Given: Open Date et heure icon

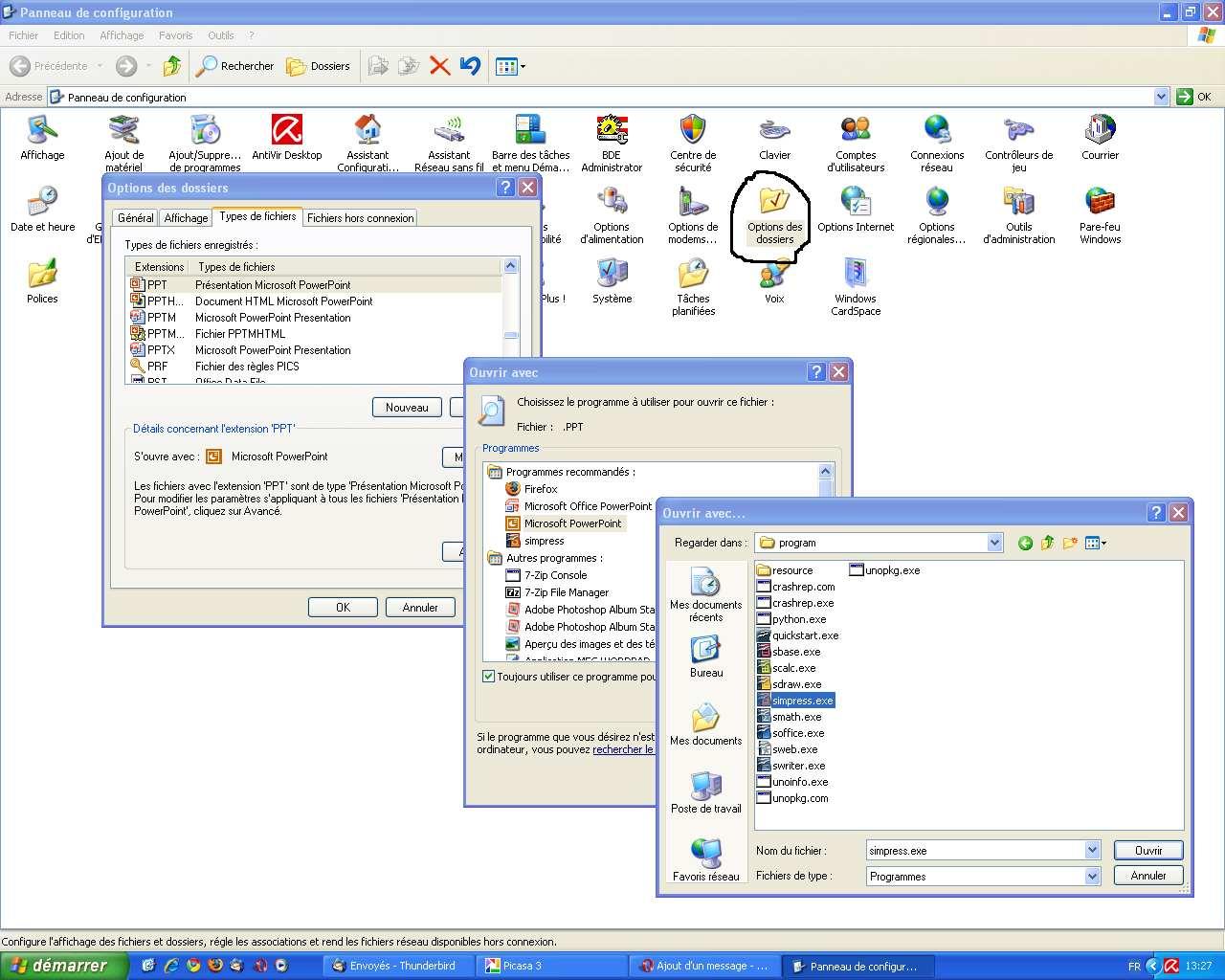Looking at the screenshot, I should click(42, 210).
